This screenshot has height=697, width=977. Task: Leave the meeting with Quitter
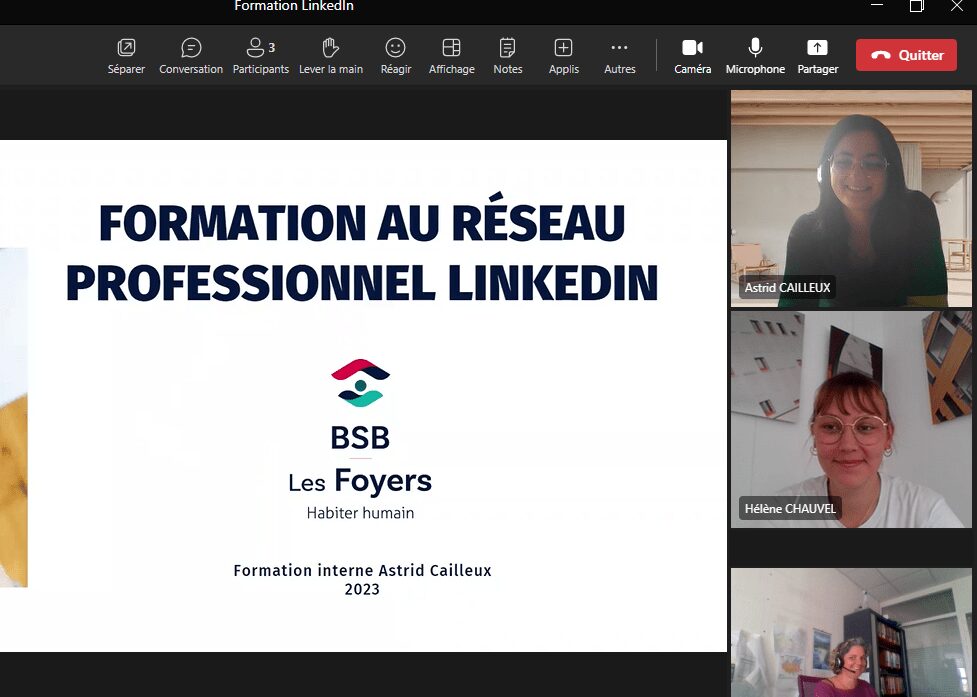click(x=907, y=55)
